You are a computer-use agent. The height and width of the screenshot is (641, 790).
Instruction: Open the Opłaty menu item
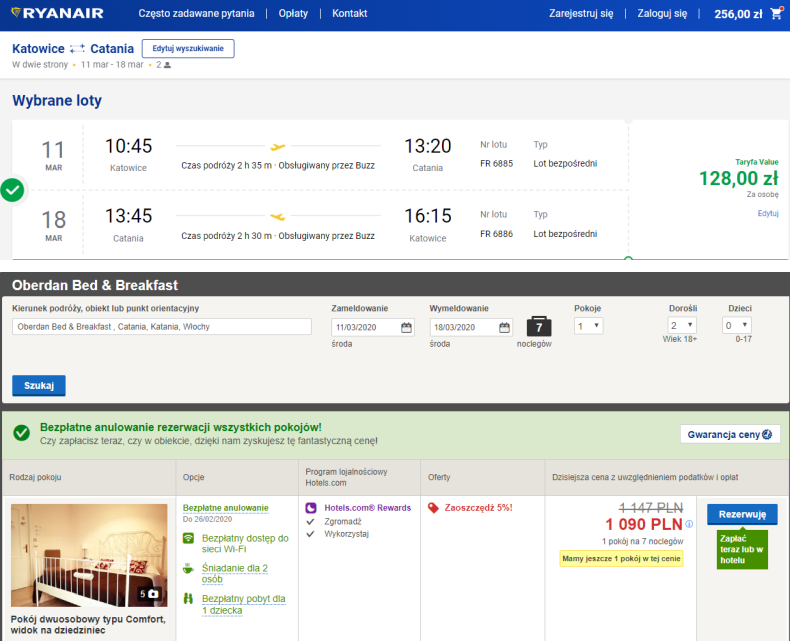click(293, 14)
